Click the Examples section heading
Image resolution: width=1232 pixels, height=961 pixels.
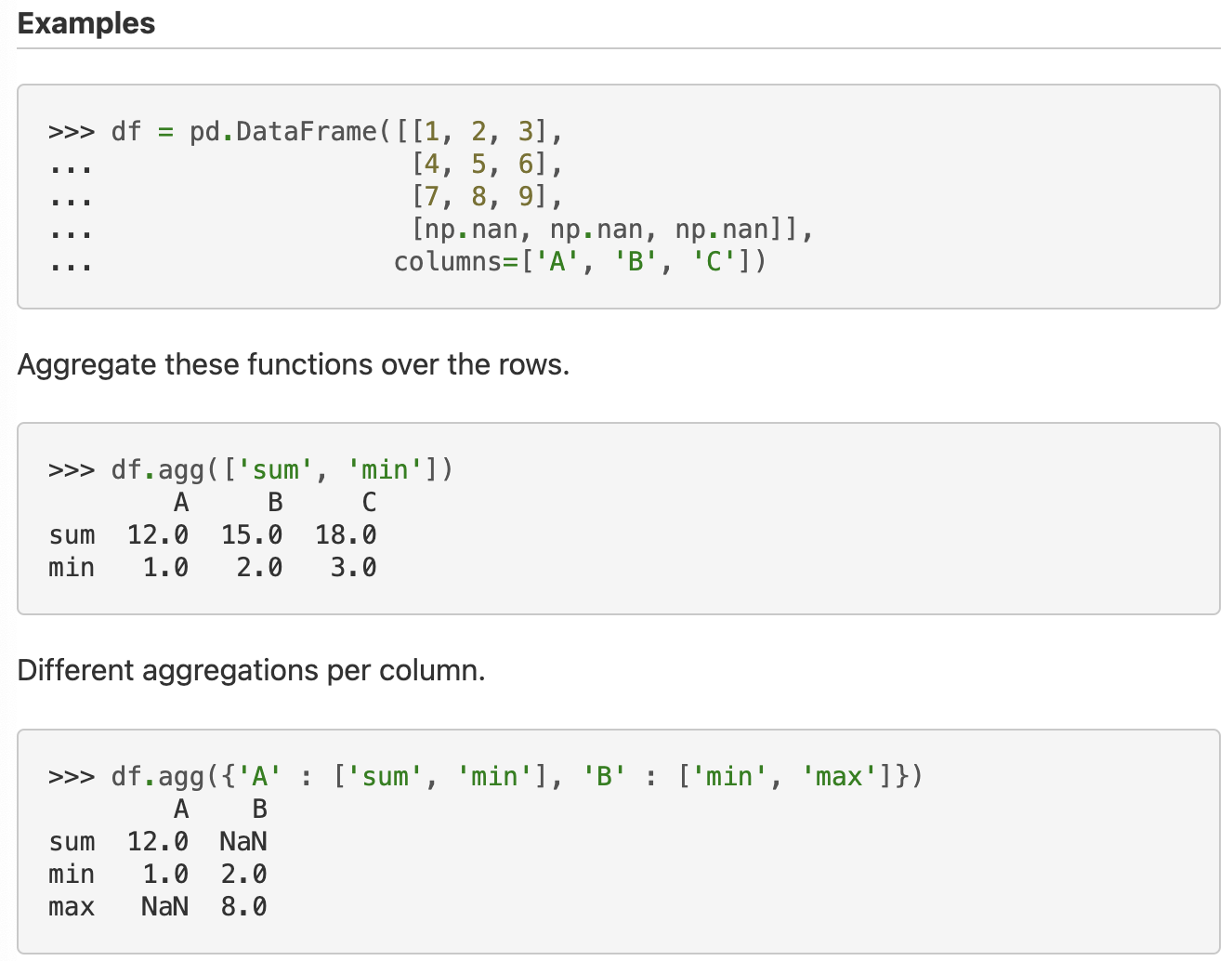(86, 23)
